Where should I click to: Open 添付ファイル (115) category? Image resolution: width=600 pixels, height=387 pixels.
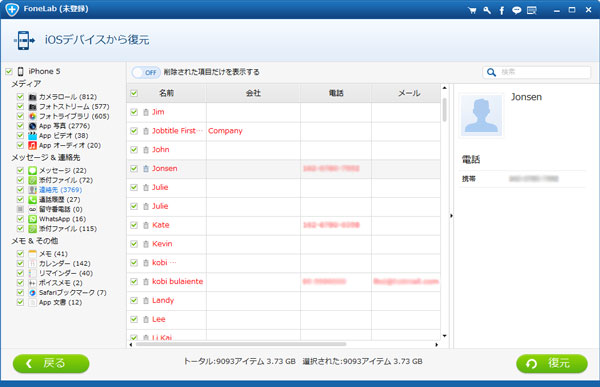click(68, 229)
